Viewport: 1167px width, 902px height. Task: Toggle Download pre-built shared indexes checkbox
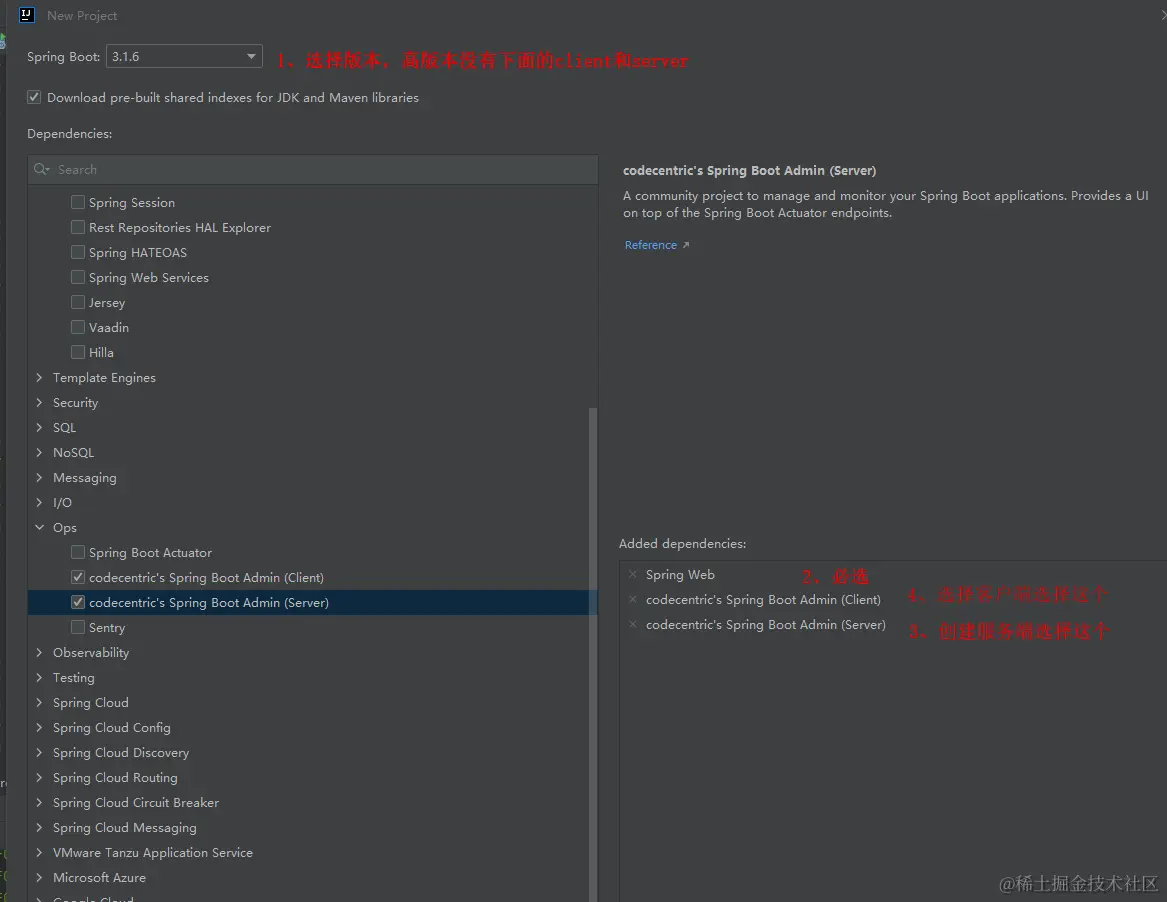click(34, 97)
